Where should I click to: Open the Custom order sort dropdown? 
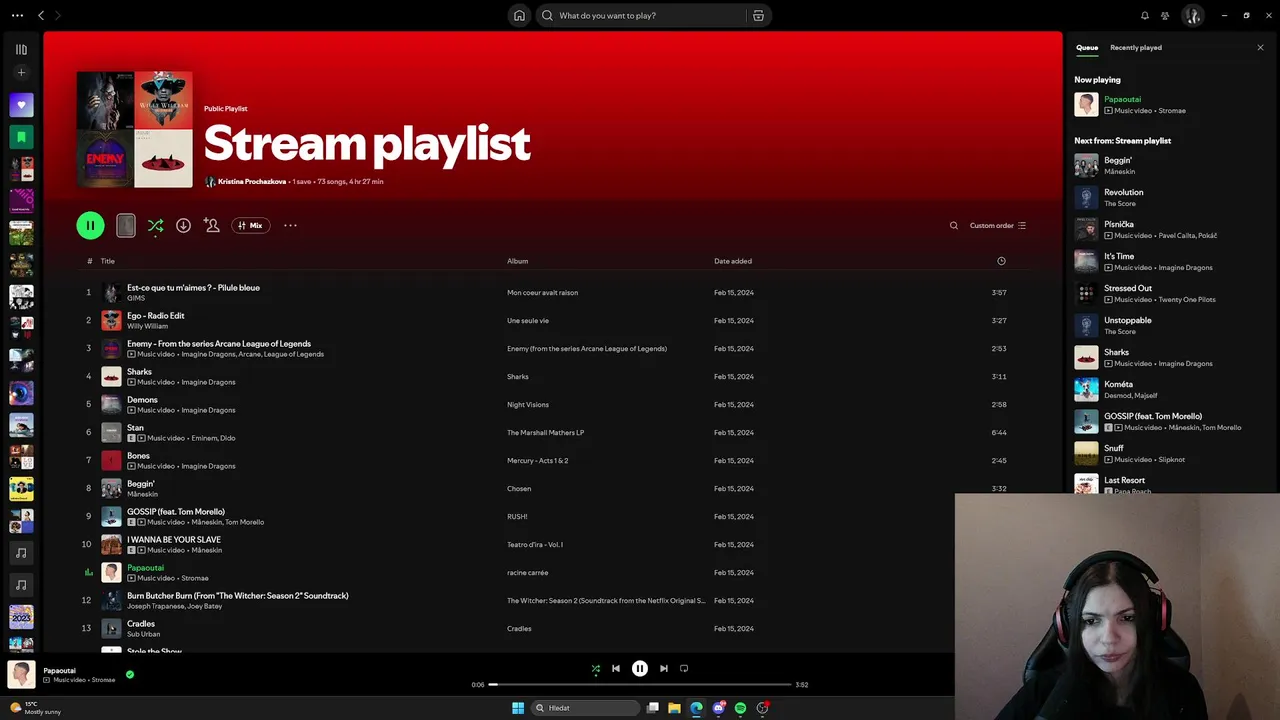click(998, 225)
